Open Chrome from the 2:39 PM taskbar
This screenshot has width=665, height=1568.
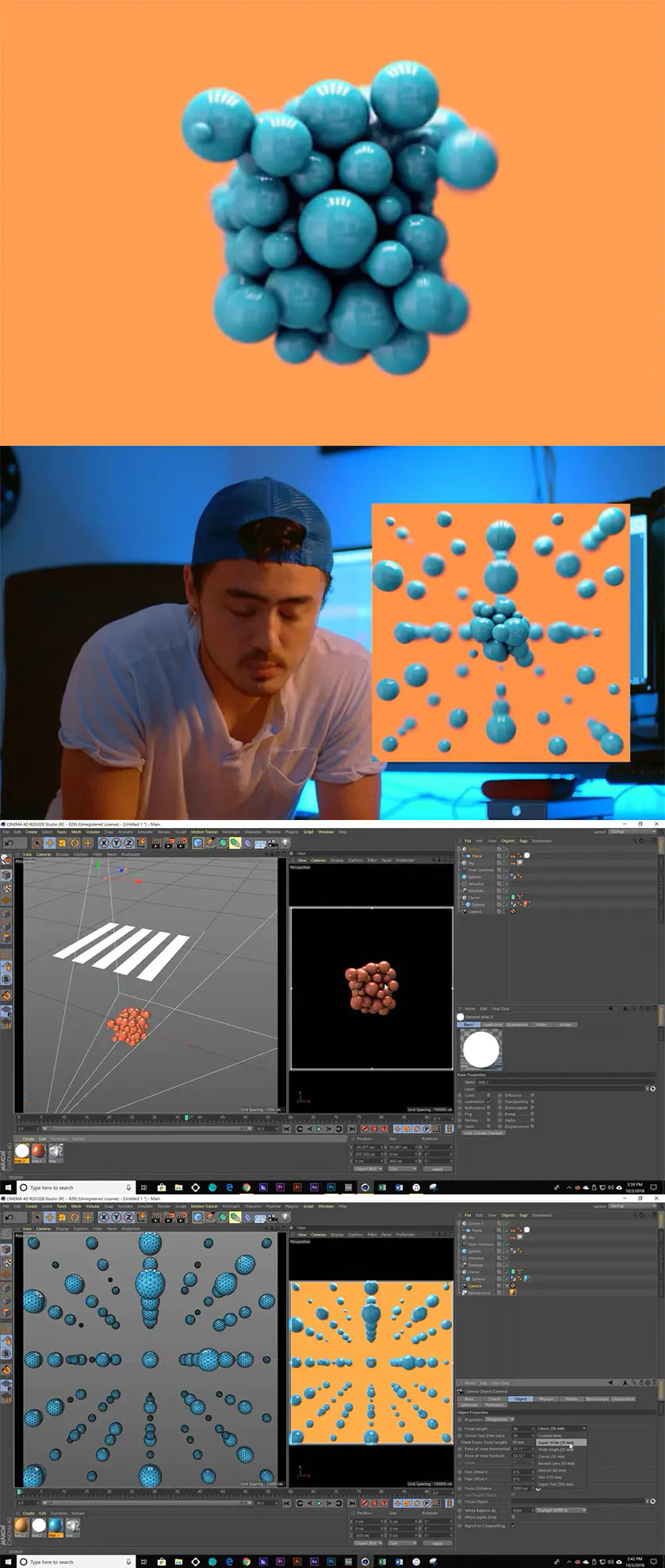tap(246, 1187)
